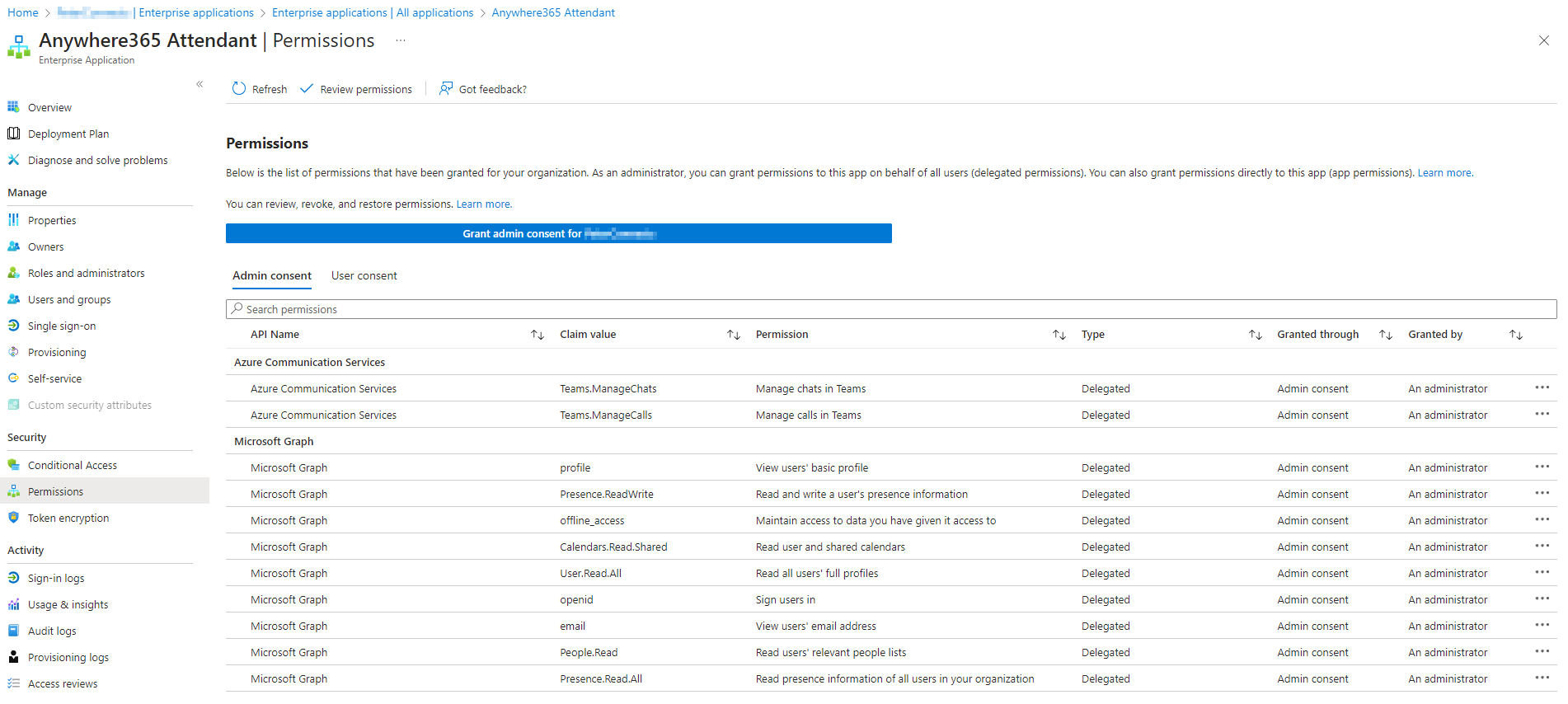Screen dimensions: 1568x704
Task: Click Grant admin consent button
Action: pos(558,234)
